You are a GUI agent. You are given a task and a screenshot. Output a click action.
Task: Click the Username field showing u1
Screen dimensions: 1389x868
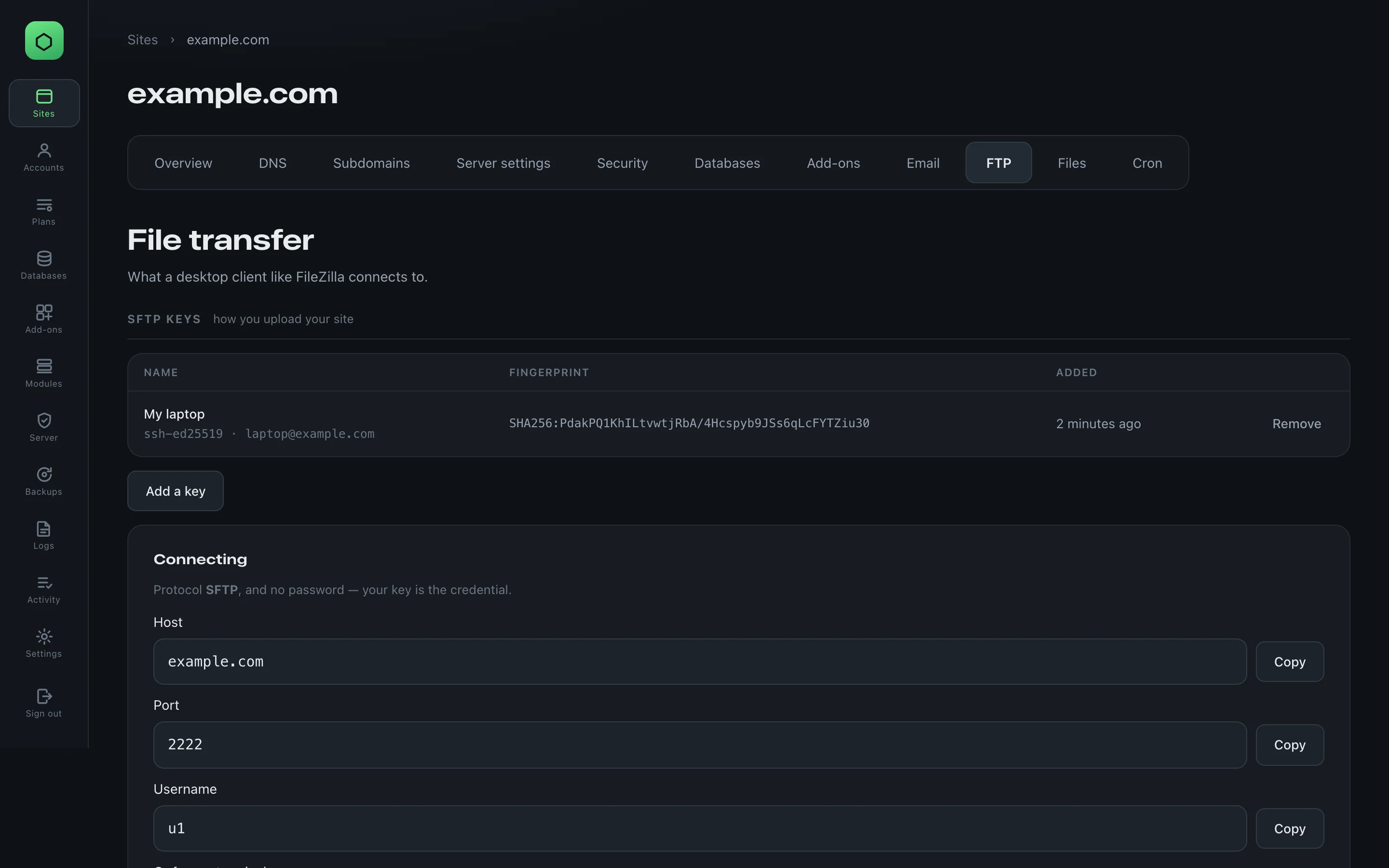(700, 828)
